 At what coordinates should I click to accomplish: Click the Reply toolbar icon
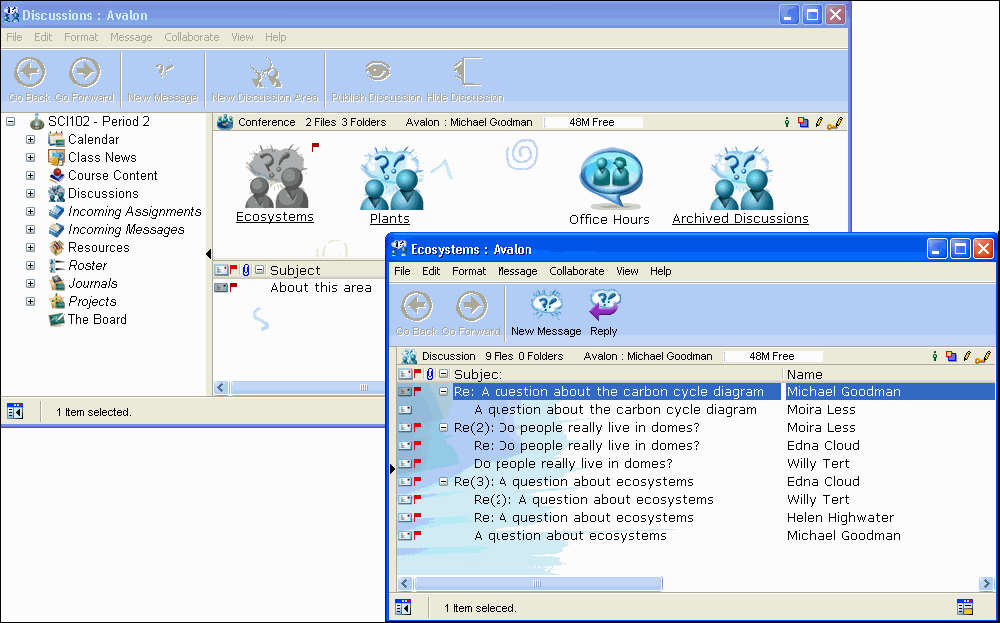(604, 307)
